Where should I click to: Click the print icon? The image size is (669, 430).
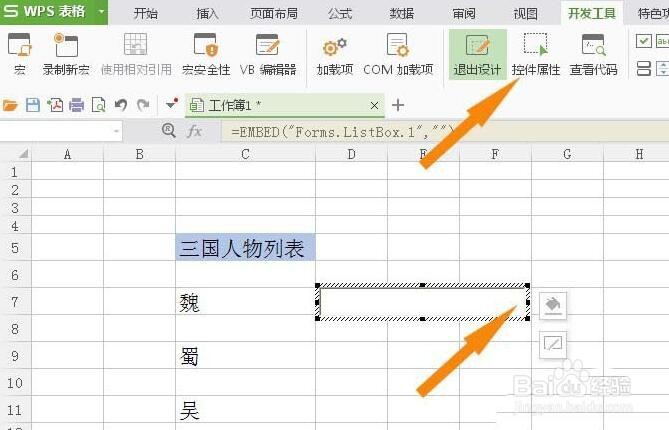(x=77, y=105)
